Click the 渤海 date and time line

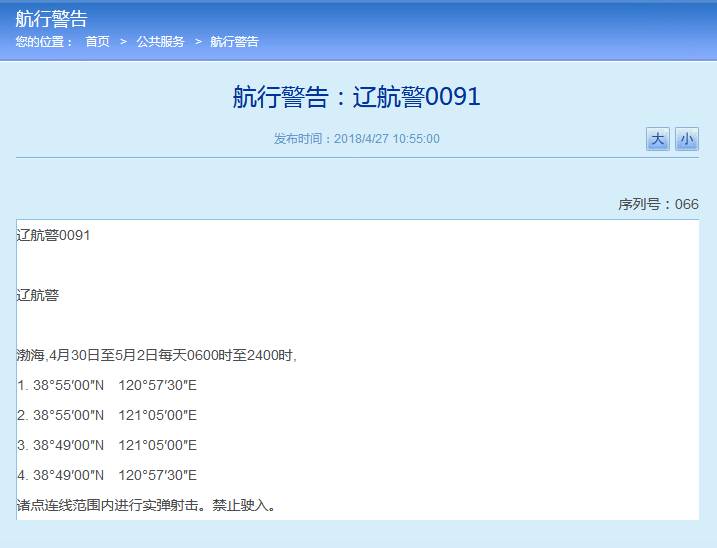(157, 355)
